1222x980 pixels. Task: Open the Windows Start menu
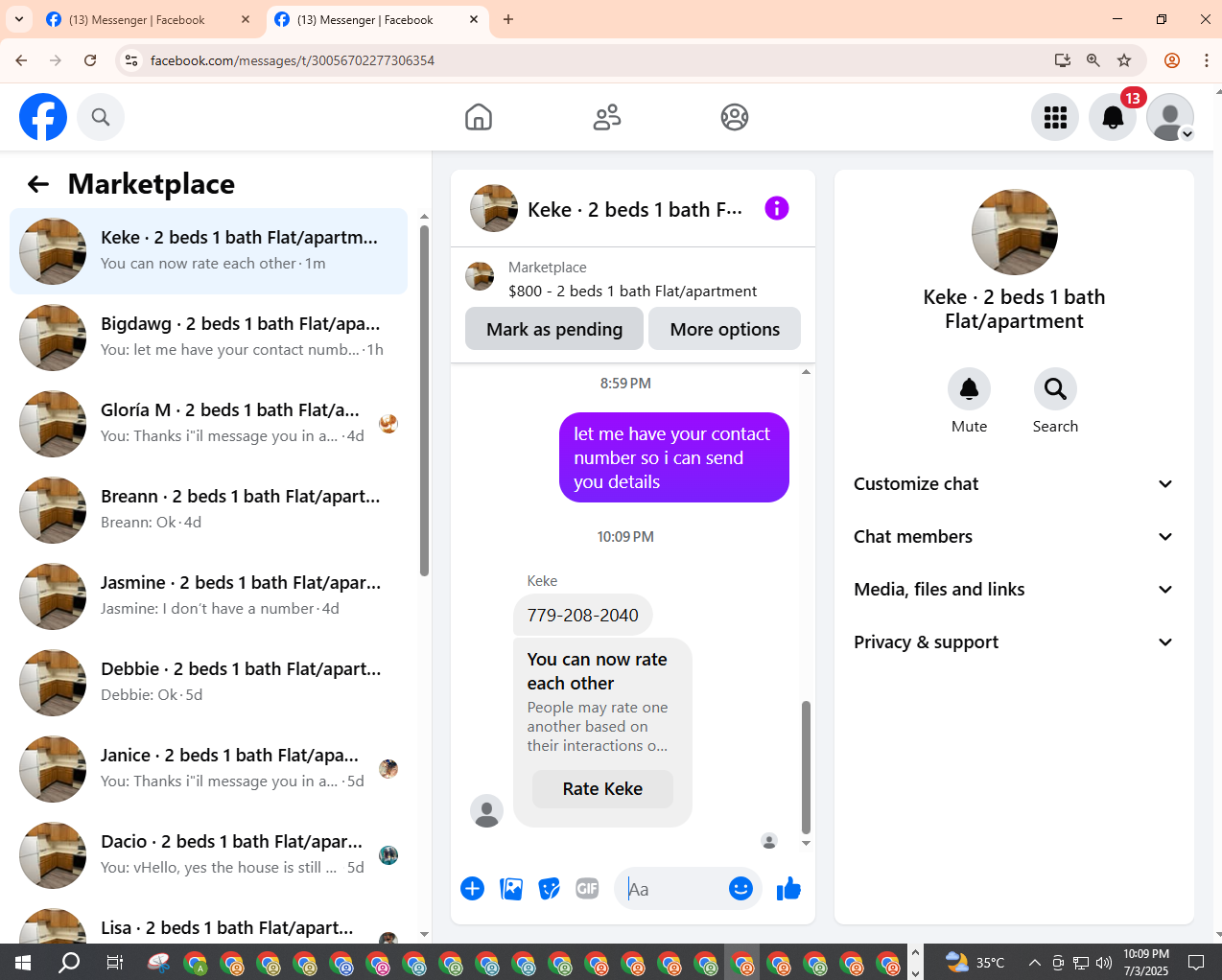coord(23,962)
